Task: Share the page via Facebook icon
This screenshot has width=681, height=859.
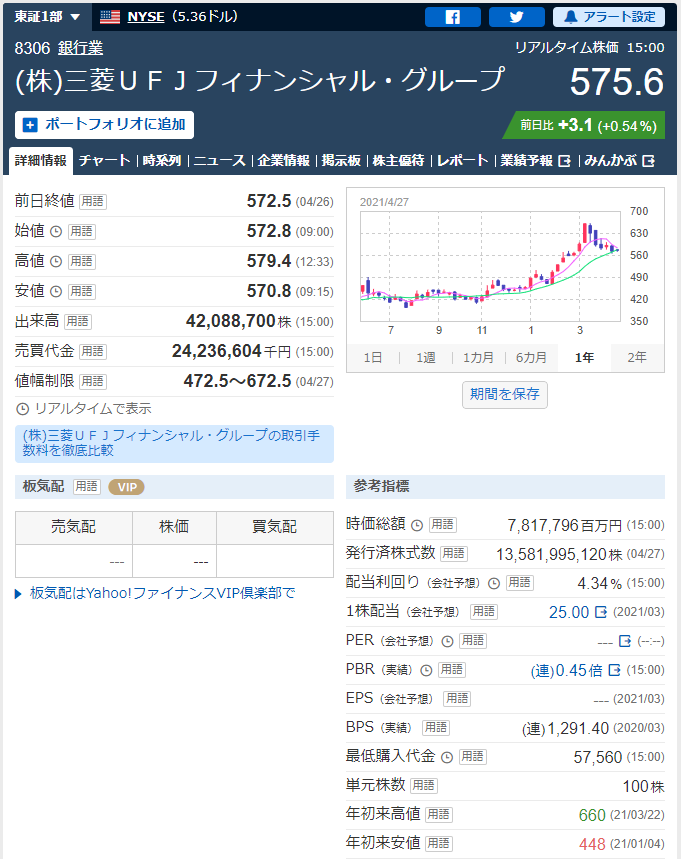Action: [x=453, y=17]
